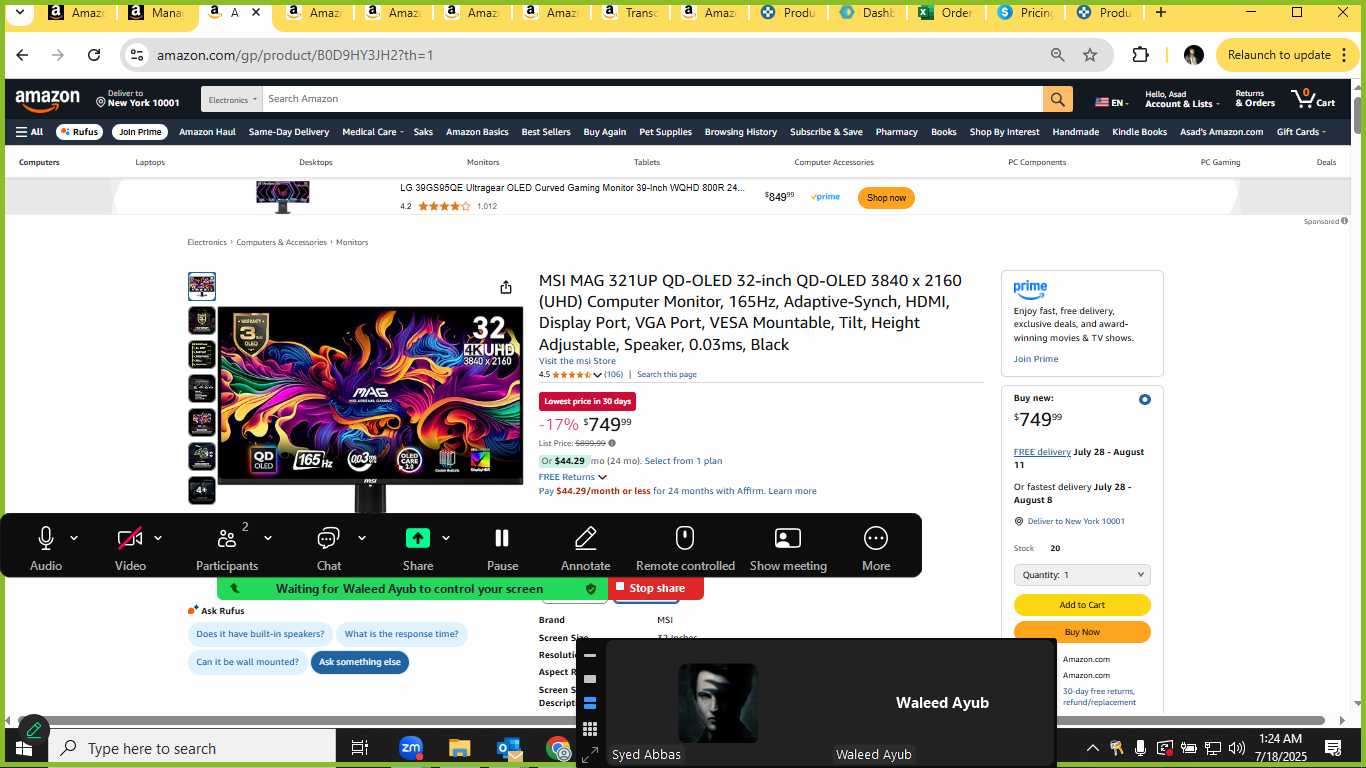Viewport: 1366px width, 768px height.
Task: Open the Electronics search category dropdown
Action: [x=232, y=99]
